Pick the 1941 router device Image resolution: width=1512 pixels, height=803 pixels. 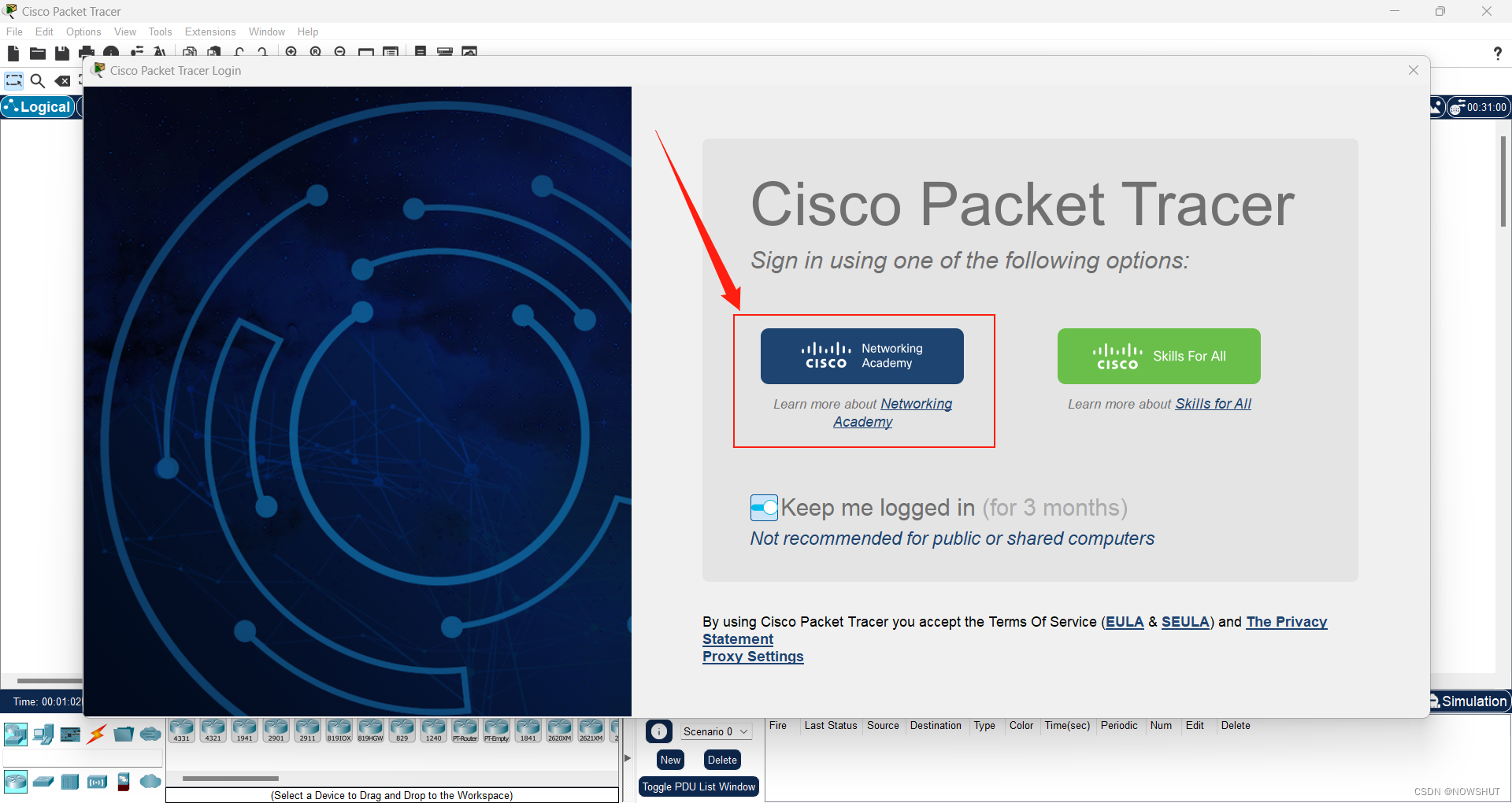coord(245,731)
